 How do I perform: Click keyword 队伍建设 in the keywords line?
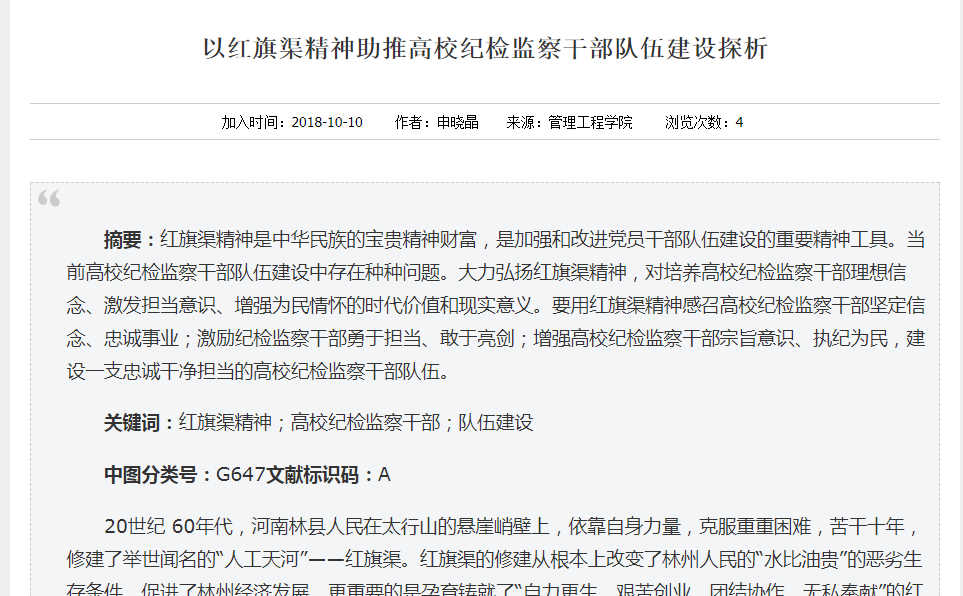point(496,423)
